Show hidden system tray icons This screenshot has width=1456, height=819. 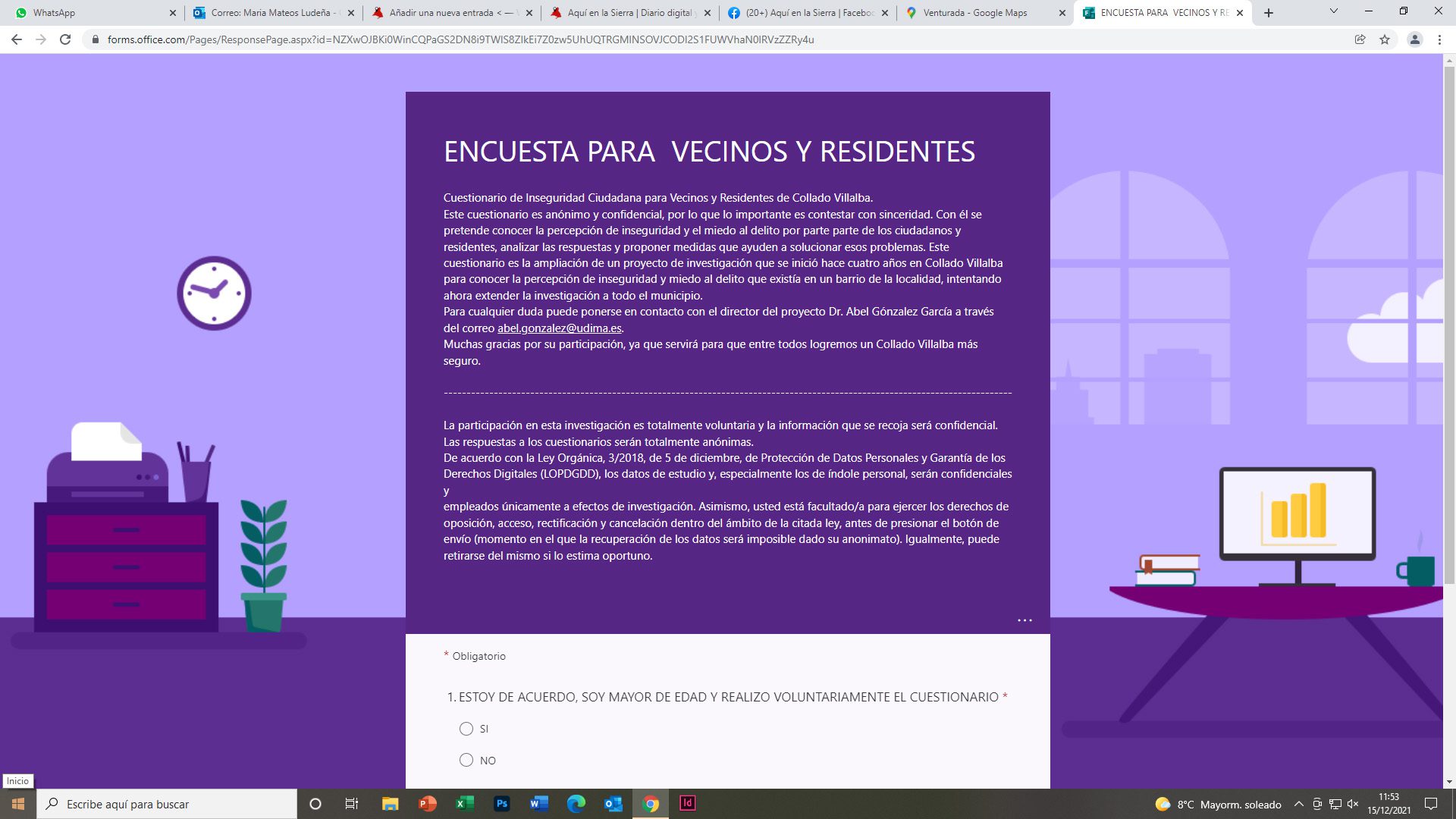[1298, 804]
